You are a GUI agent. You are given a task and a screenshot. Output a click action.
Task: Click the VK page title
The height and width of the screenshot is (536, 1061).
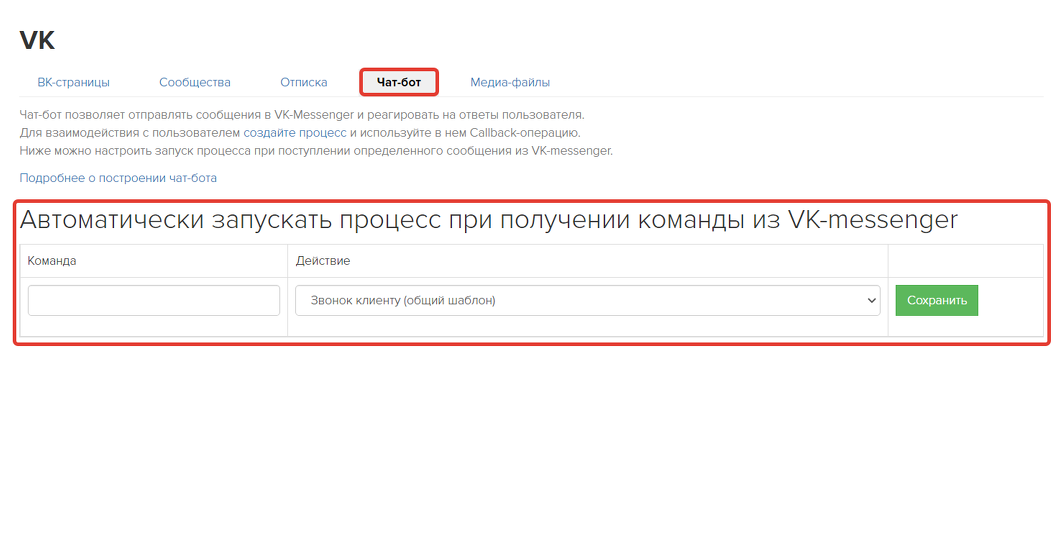(37, 41)
